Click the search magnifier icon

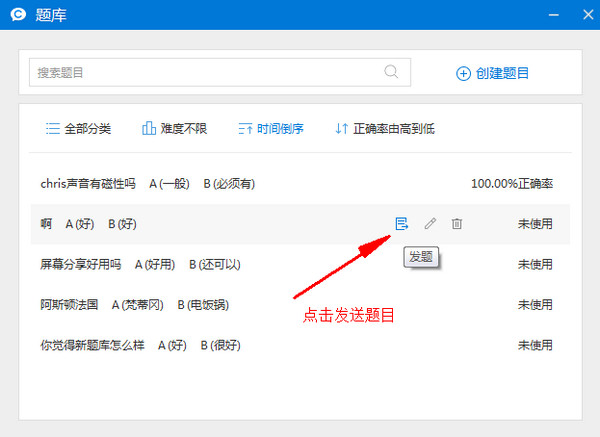point(392,72)
